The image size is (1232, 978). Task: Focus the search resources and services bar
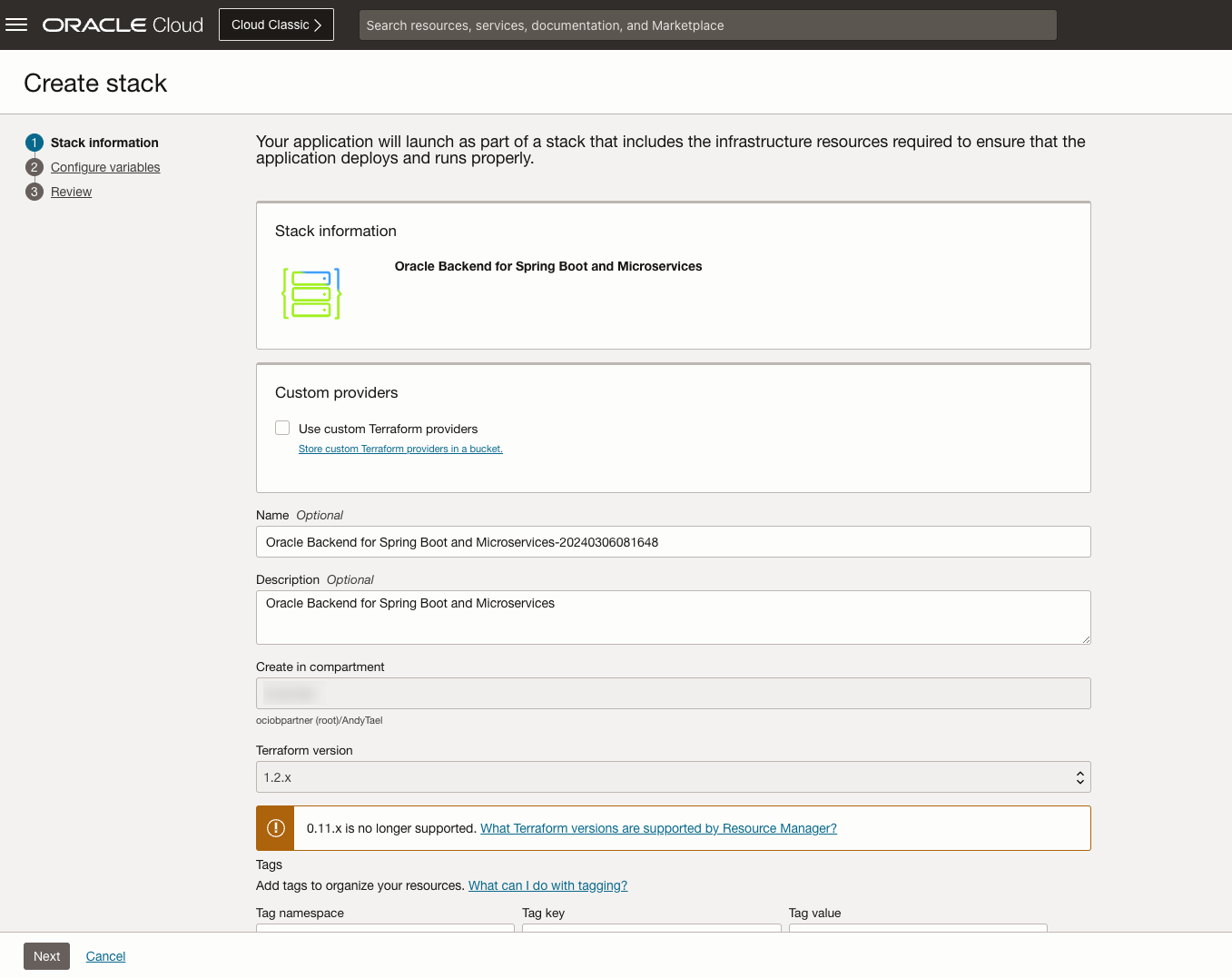coord(707,25)
